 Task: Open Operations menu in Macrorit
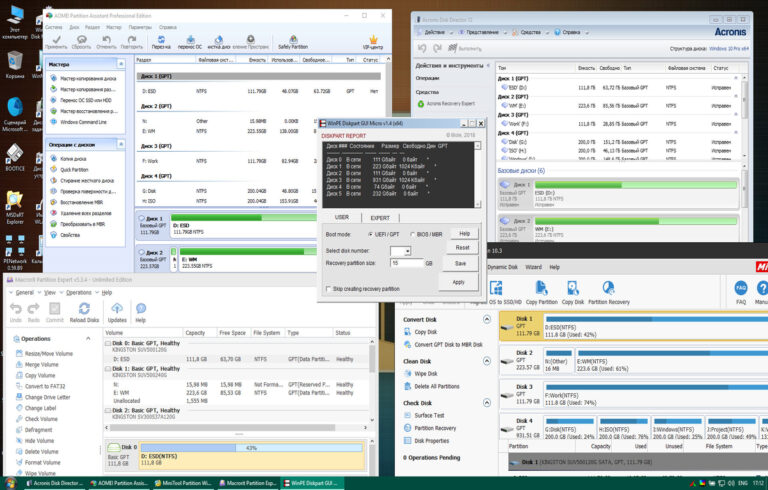click(79, 293)
